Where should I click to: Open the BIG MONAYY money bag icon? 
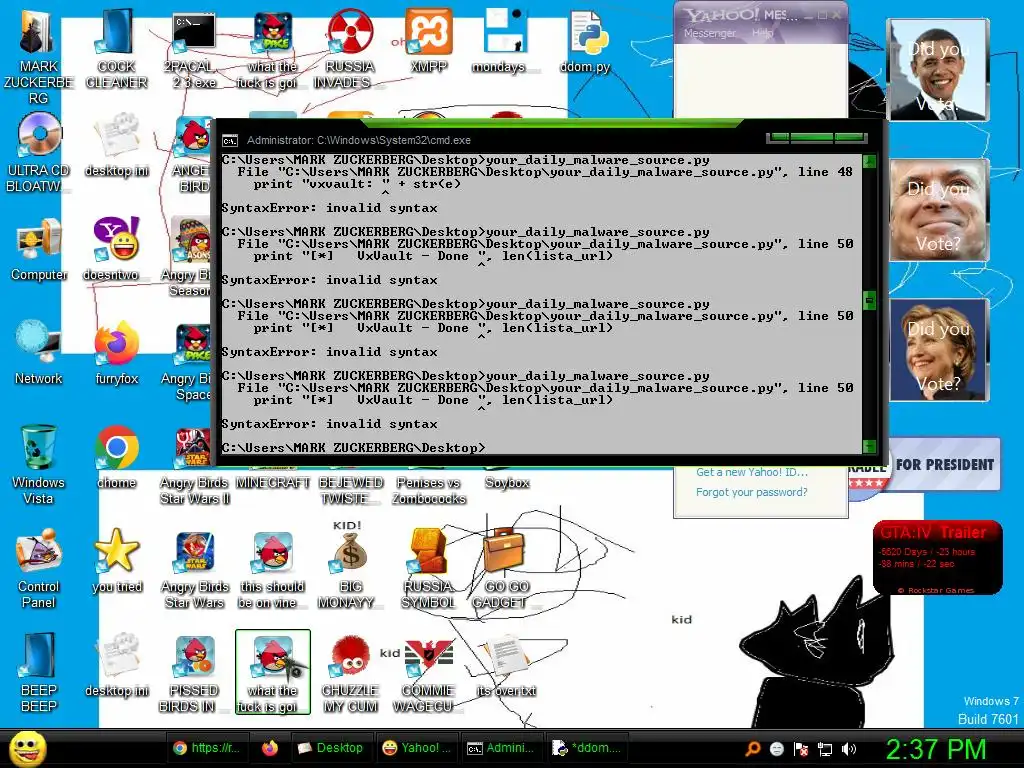click(350, 552)
